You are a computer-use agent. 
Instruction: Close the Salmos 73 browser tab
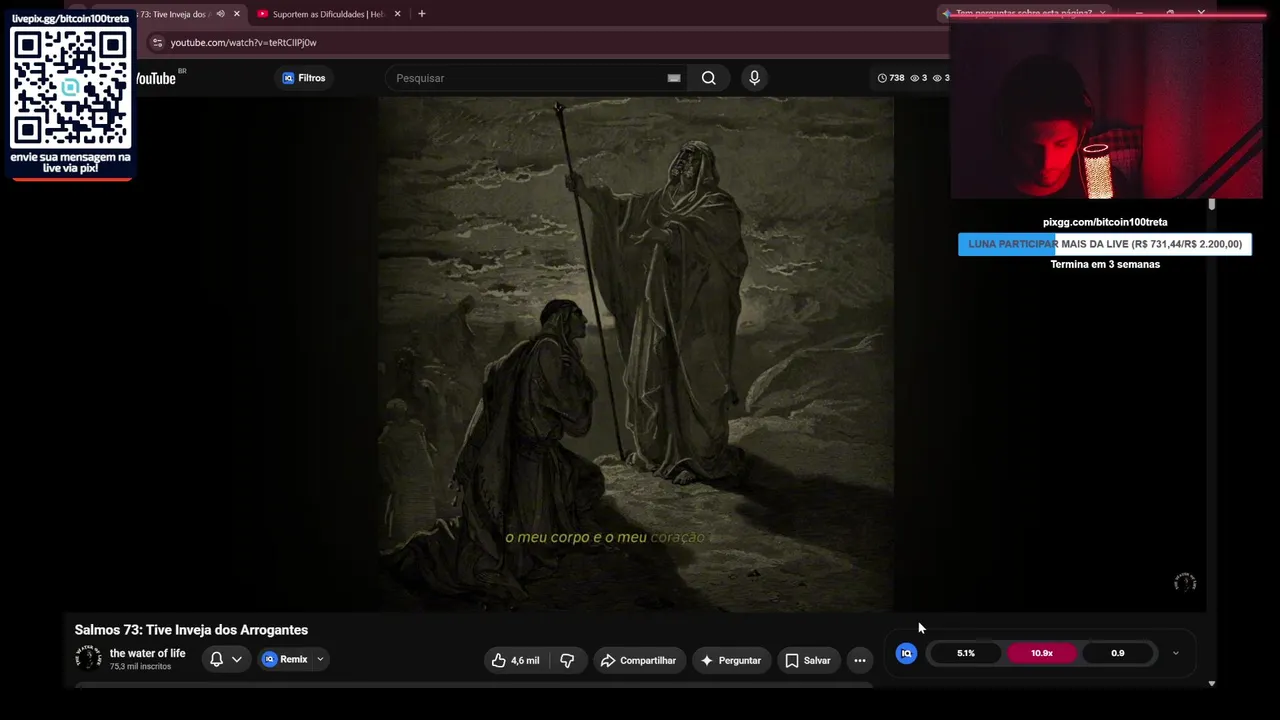(x=237, y=14)
